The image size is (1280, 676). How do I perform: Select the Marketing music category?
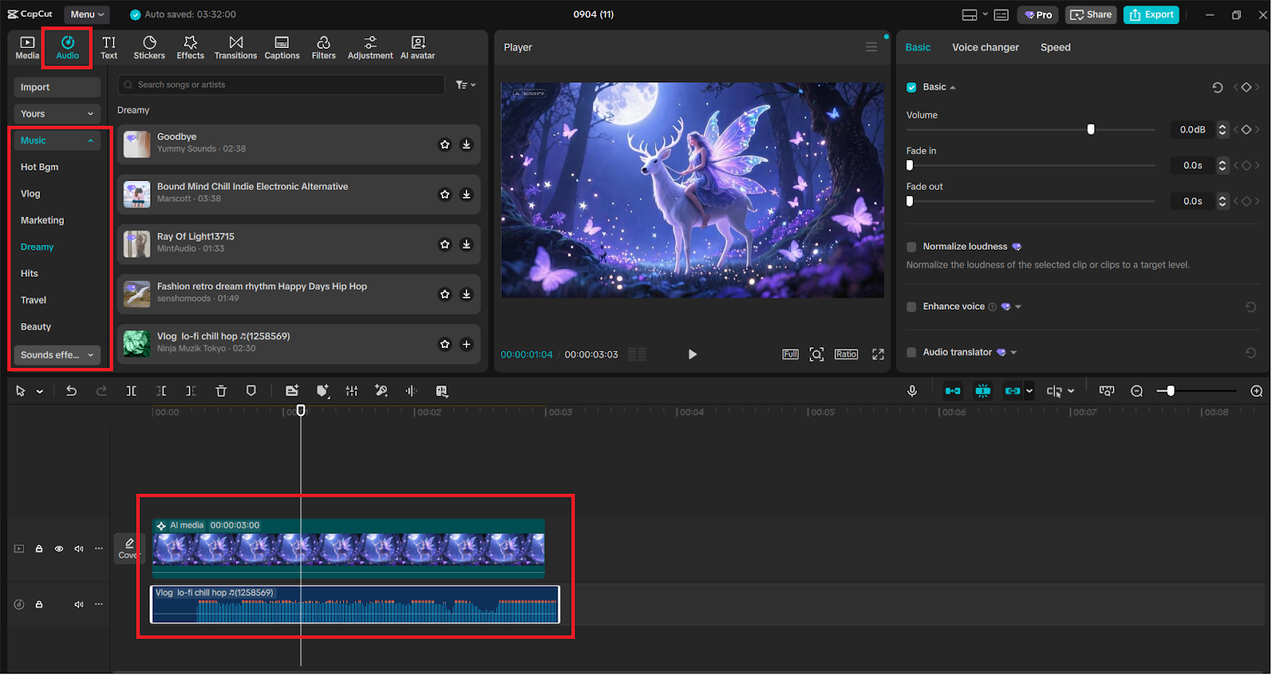42,220
